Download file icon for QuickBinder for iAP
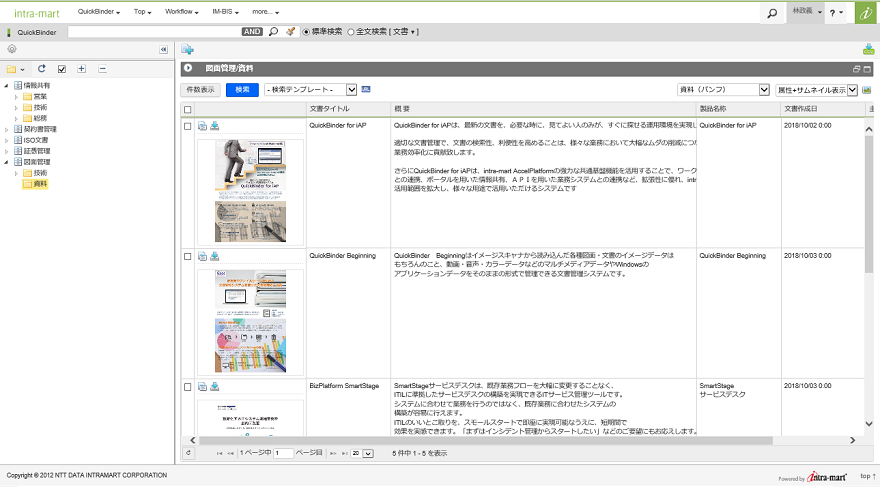The image size is (880, 487). coord(214,126)
